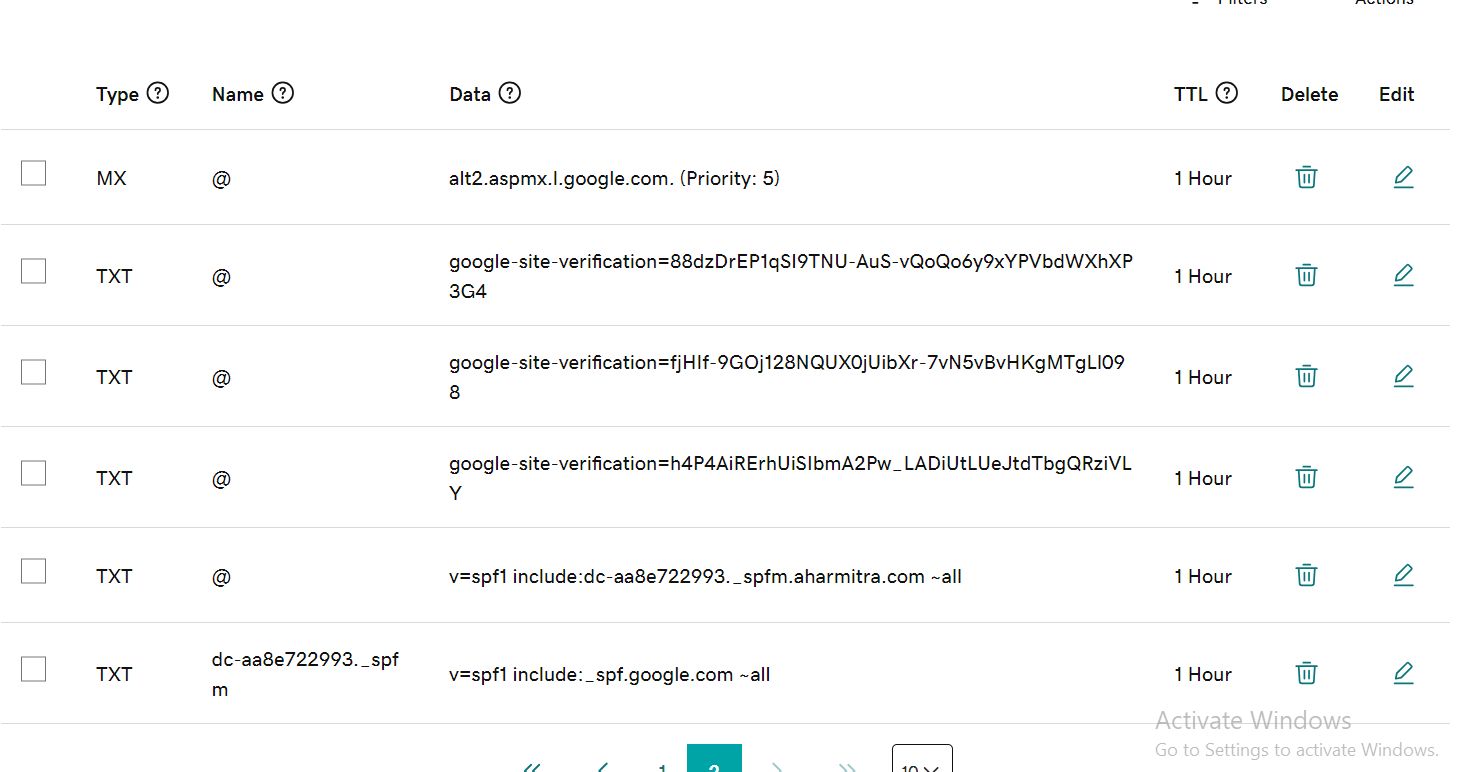Select checkbox for spfm.aharmitra.com SPF row
Viewport: 1471px width, 772px height.
(x=33, y=571)
